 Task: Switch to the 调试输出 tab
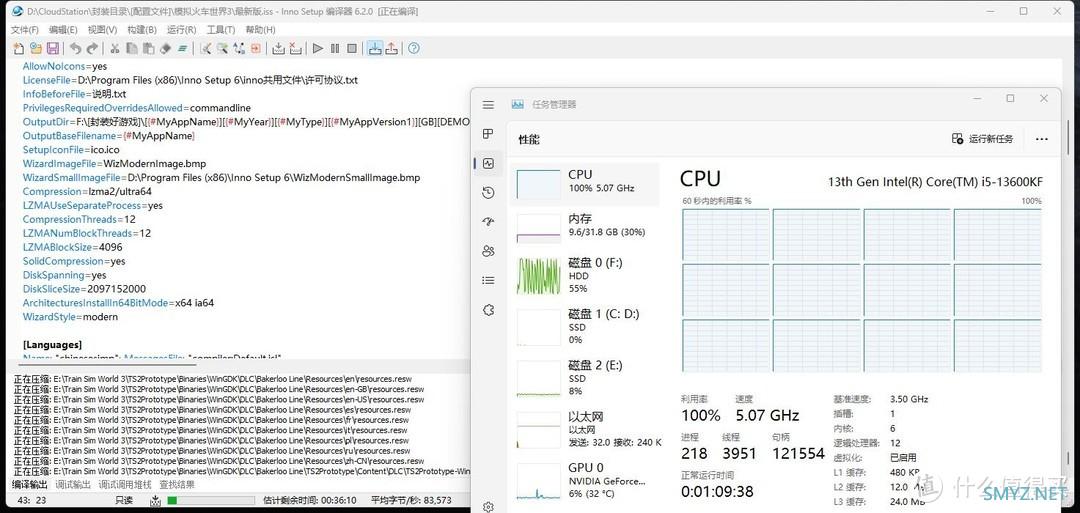(74, 485)
